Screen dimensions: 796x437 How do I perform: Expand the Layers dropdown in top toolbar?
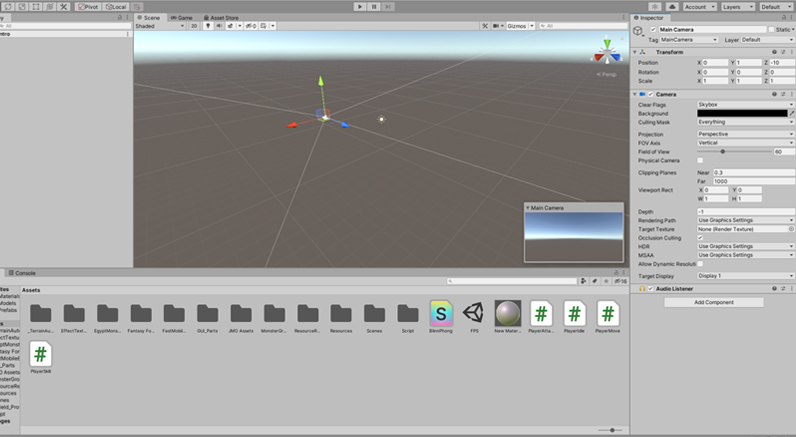click(x=736, y=6)
